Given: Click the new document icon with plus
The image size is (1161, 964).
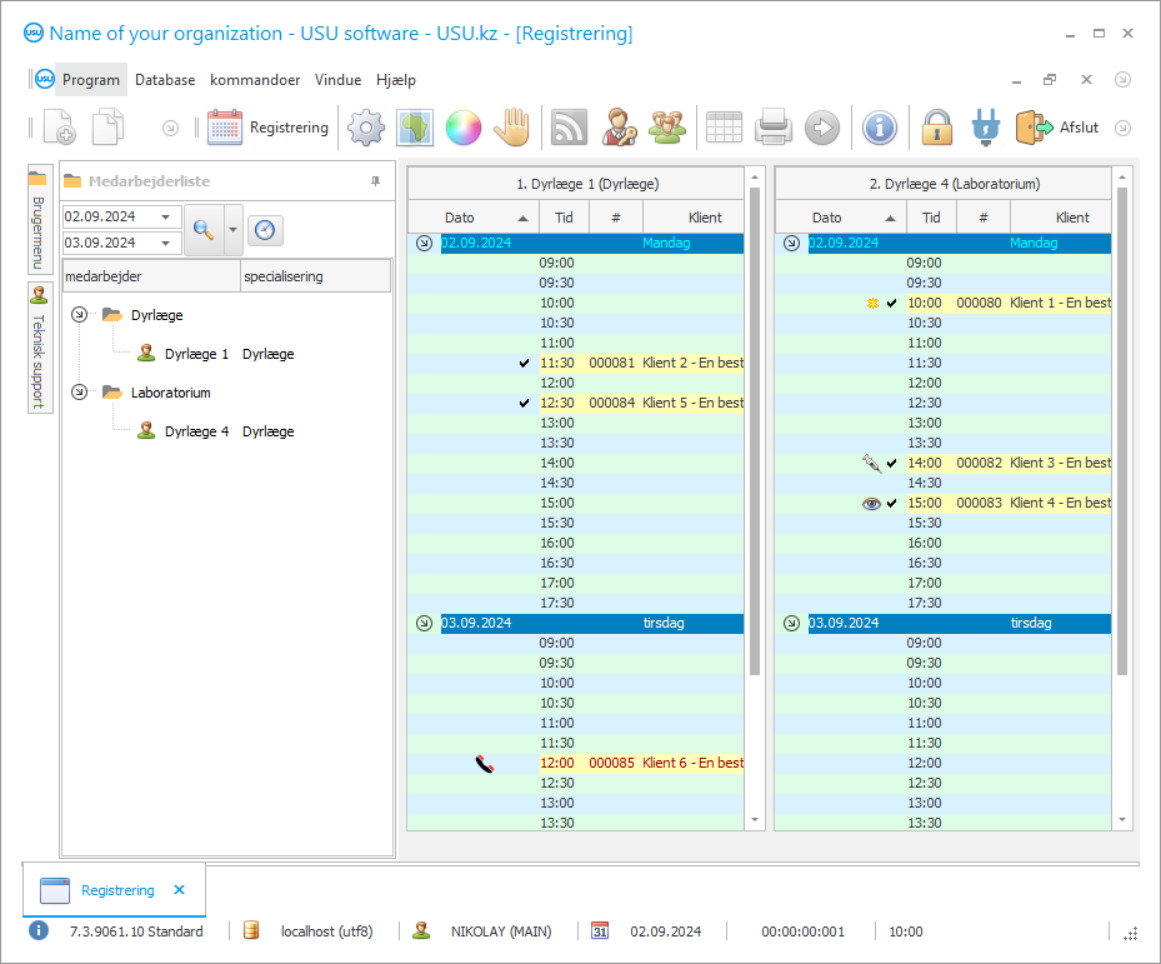Looking at the screenshot, I should [x=59, y=127].
